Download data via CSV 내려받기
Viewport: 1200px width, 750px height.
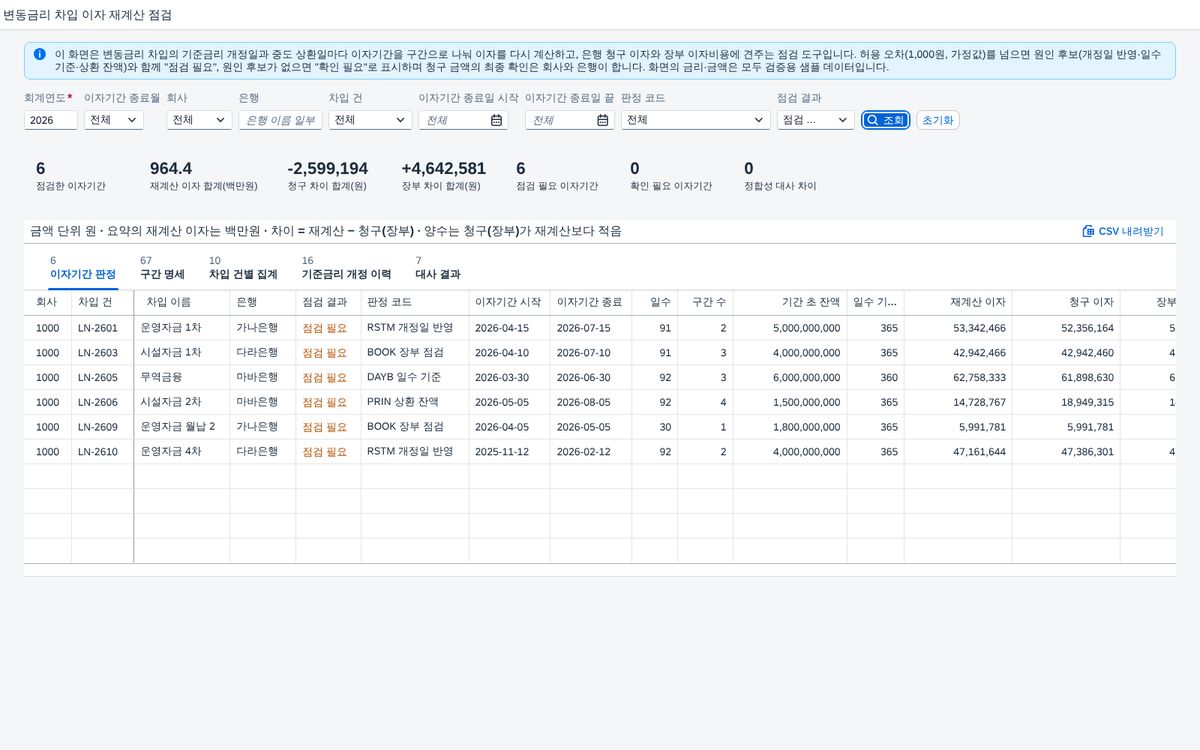1123,231
